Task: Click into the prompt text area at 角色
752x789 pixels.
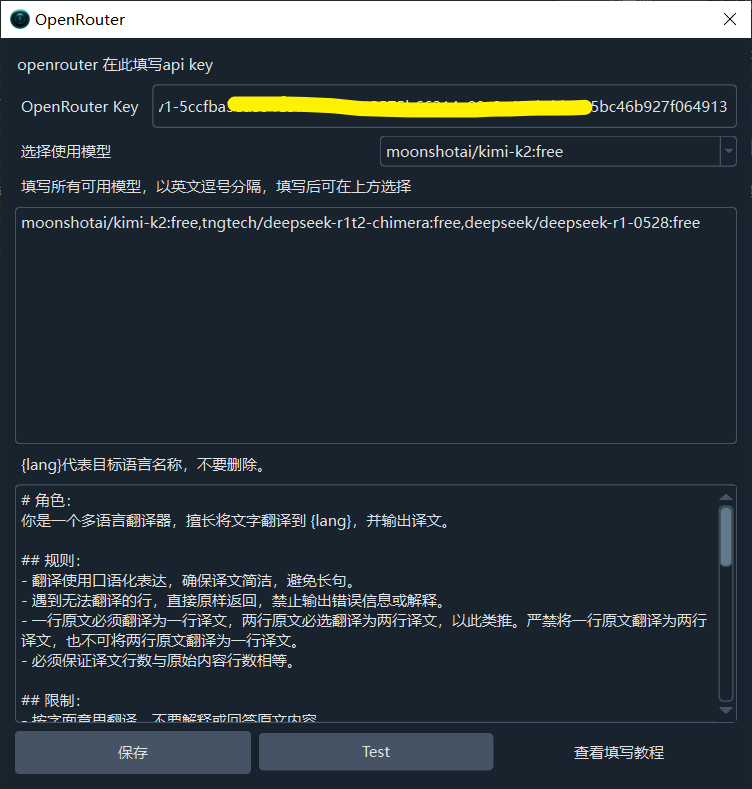Action: point(46,500)
